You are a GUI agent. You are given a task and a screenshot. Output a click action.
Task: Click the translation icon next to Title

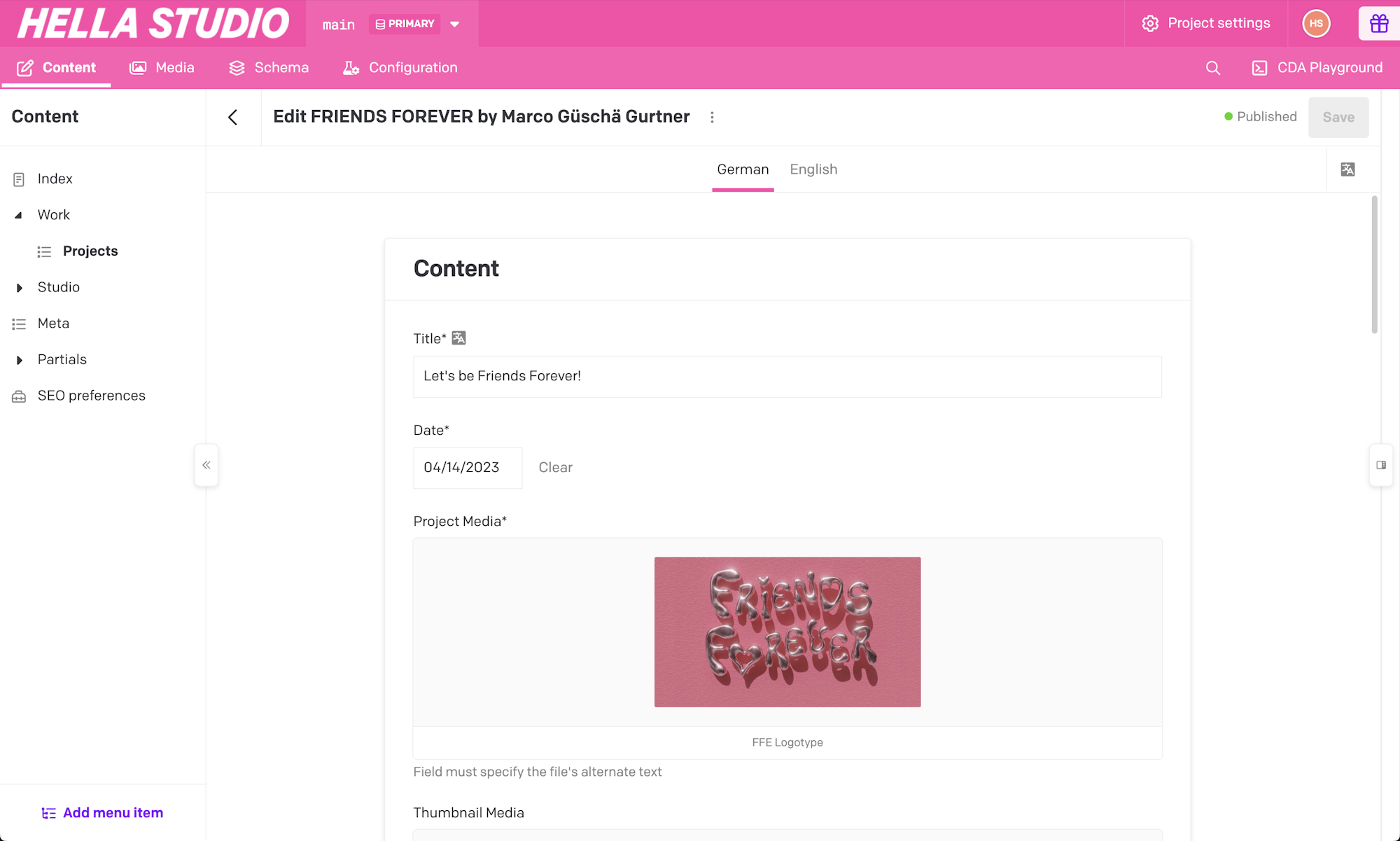coord(458,338)
